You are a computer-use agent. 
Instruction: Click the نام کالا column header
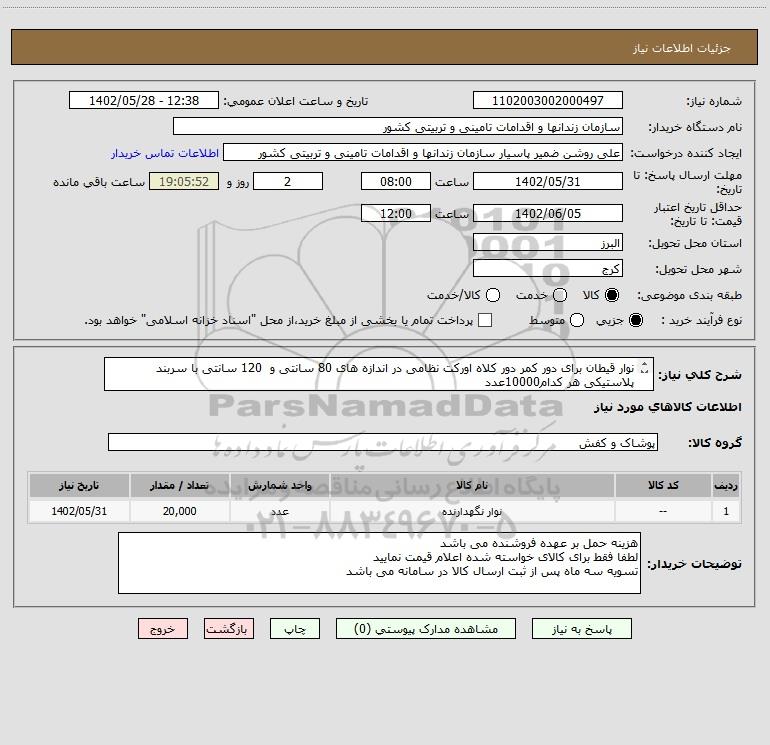click(472, 485)
